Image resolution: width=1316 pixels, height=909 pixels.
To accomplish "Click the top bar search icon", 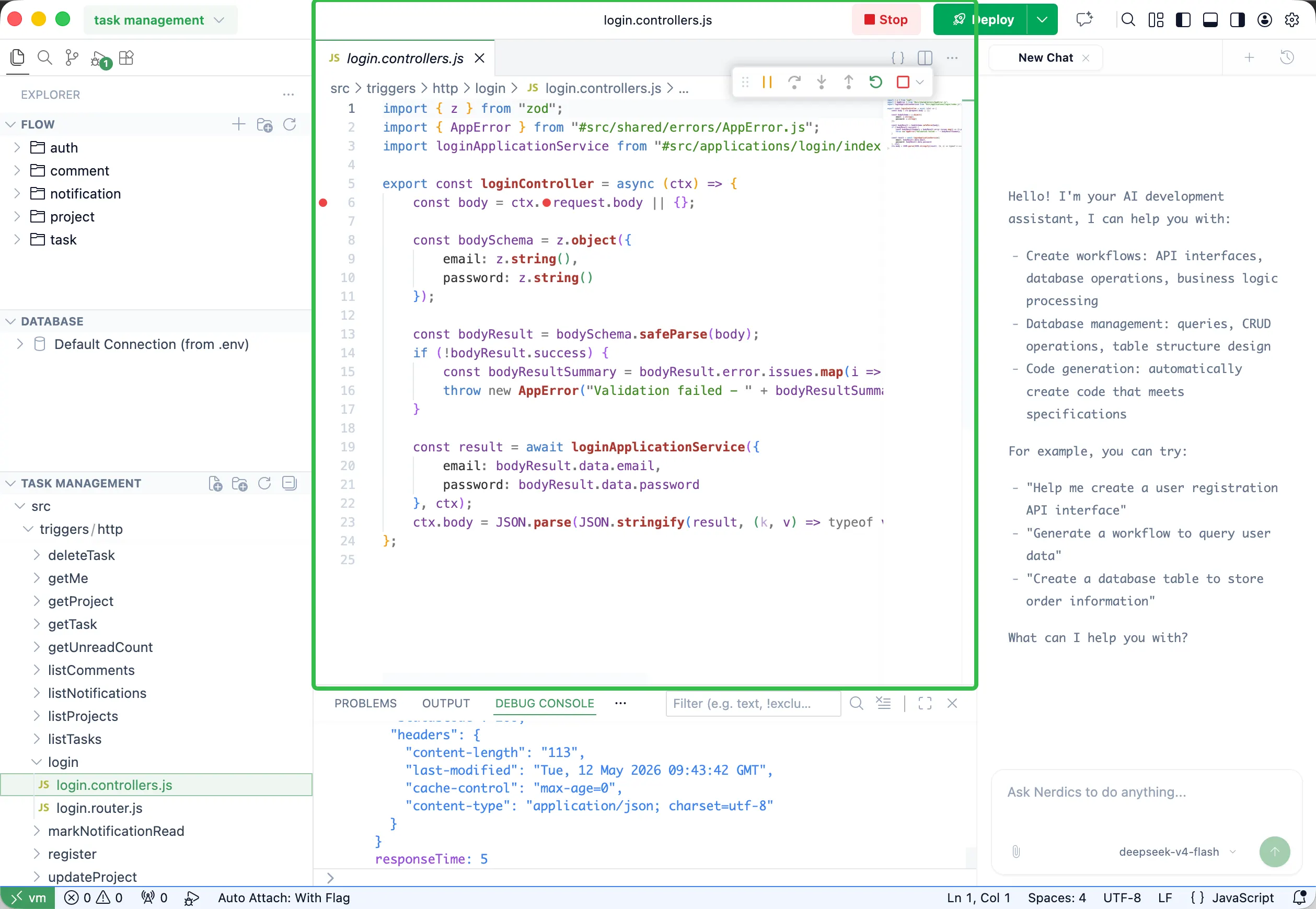I will tap(1128, 20).
